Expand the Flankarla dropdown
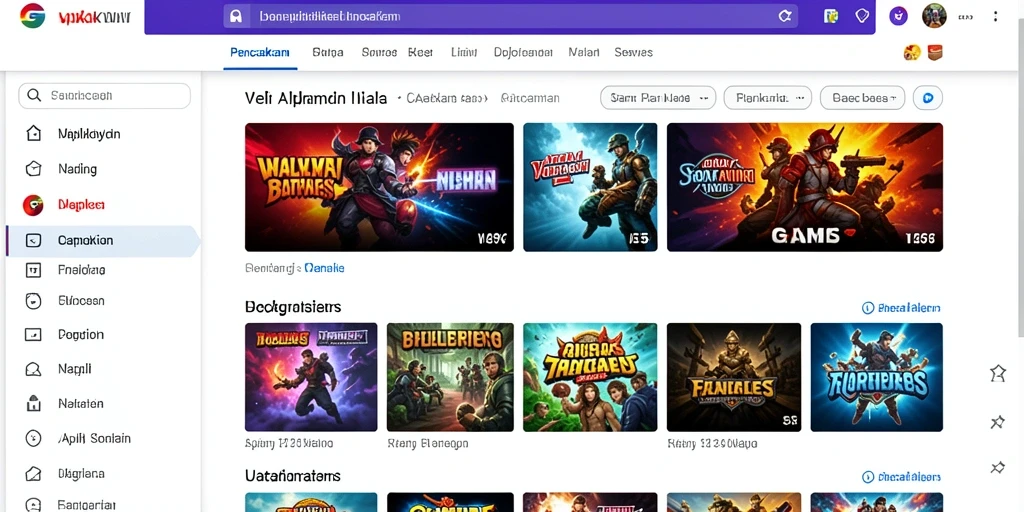 768,98
